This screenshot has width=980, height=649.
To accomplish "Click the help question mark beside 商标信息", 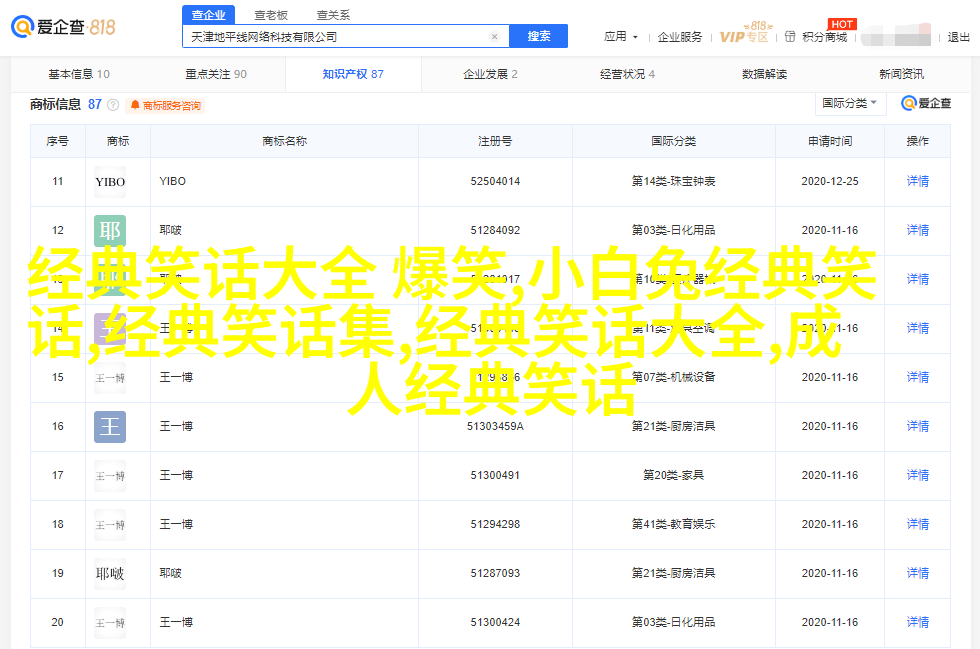I will [x=113, y=105].
